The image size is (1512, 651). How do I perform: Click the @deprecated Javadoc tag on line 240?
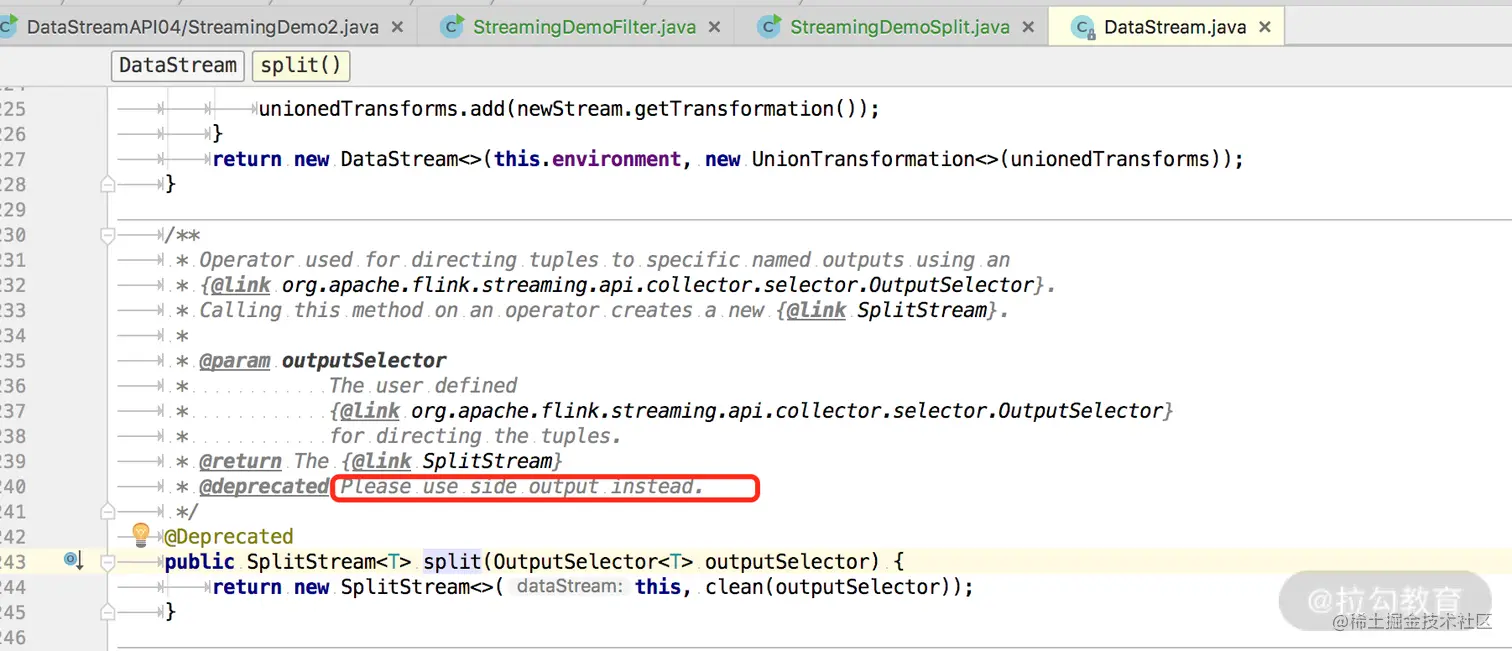[x=264, y=486]
